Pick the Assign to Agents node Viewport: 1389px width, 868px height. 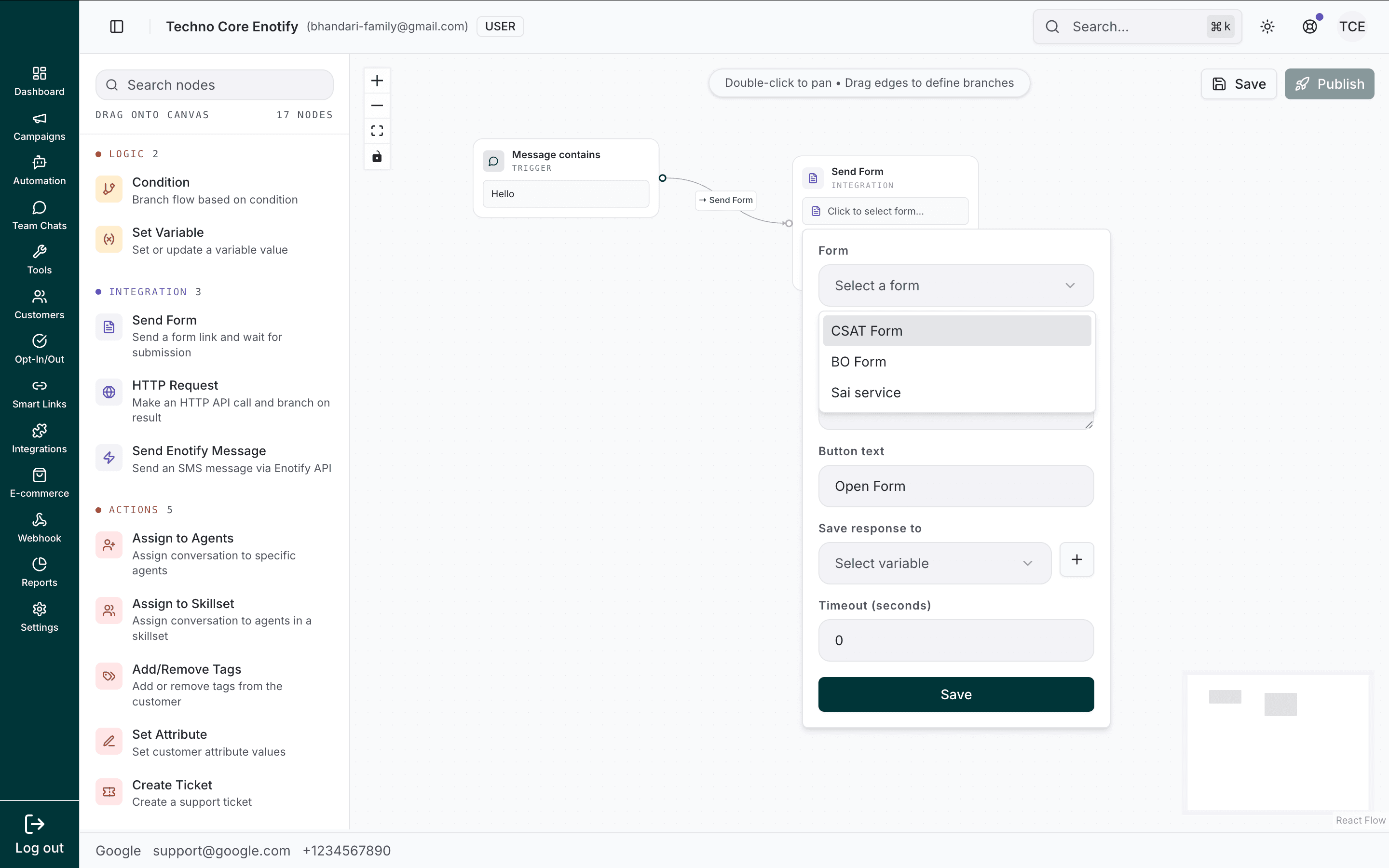tap(214, 554)
